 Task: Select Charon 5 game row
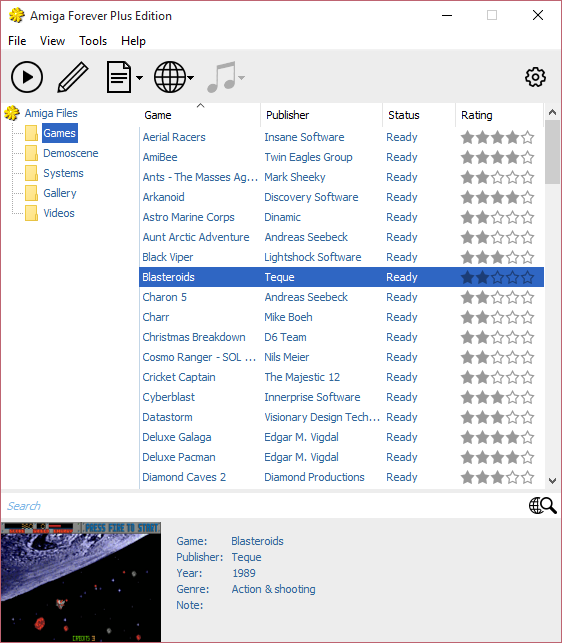tap(342, 297)
